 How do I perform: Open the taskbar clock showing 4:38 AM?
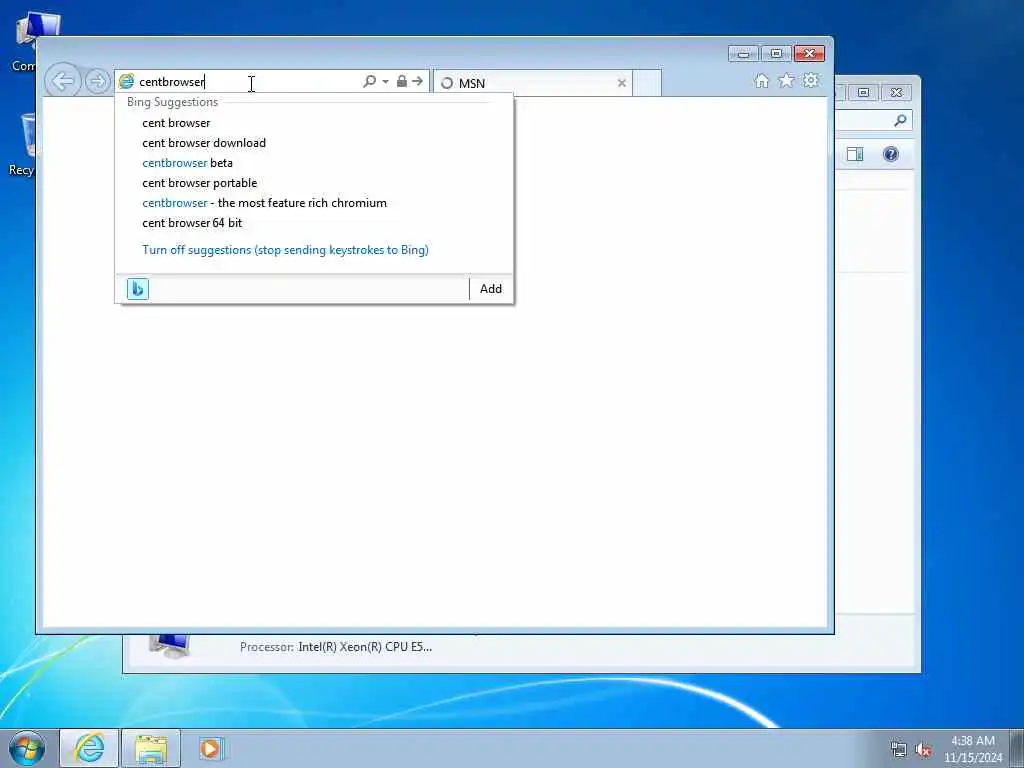click(x=973, y=749)
